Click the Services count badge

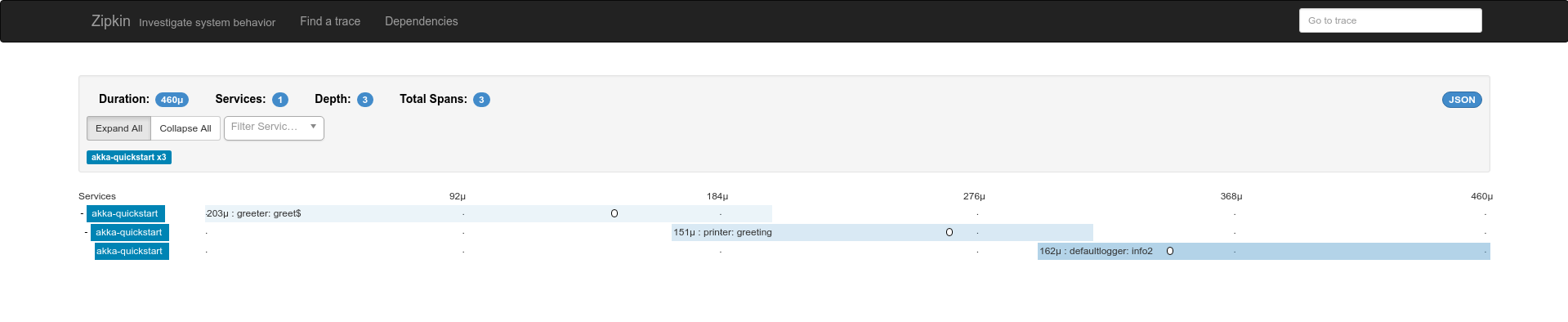280,100
